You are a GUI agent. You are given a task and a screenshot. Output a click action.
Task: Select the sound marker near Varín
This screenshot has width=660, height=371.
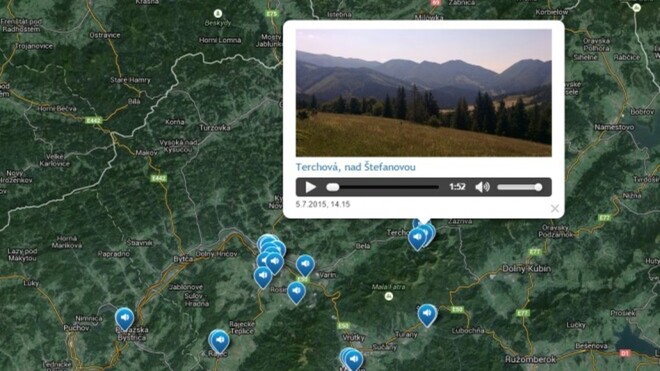tap(305, 266)
